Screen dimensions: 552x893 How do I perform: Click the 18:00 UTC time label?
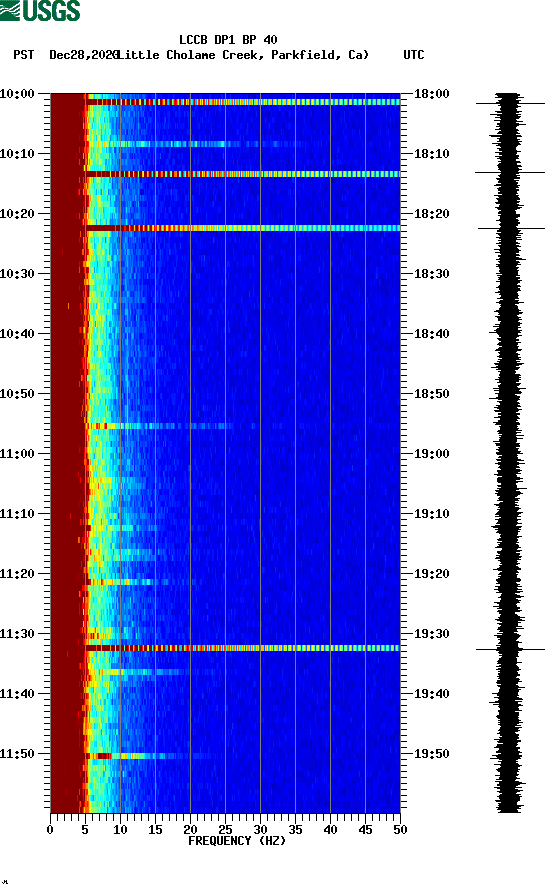(432, 93)
